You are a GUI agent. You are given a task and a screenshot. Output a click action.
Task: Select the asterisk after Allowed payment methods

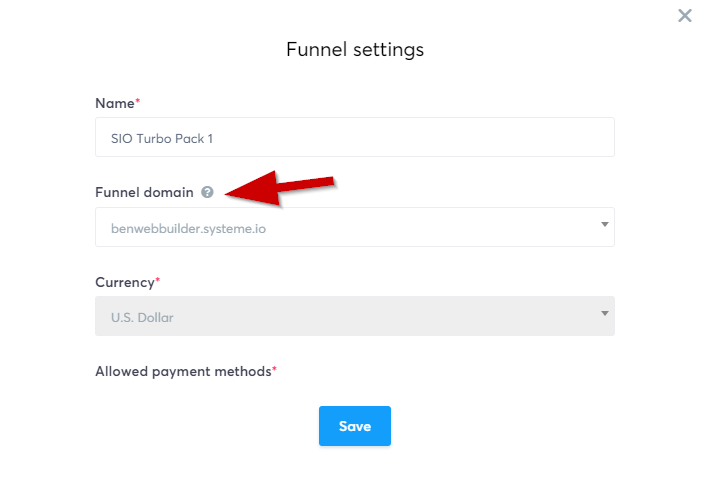pos(274,369)
